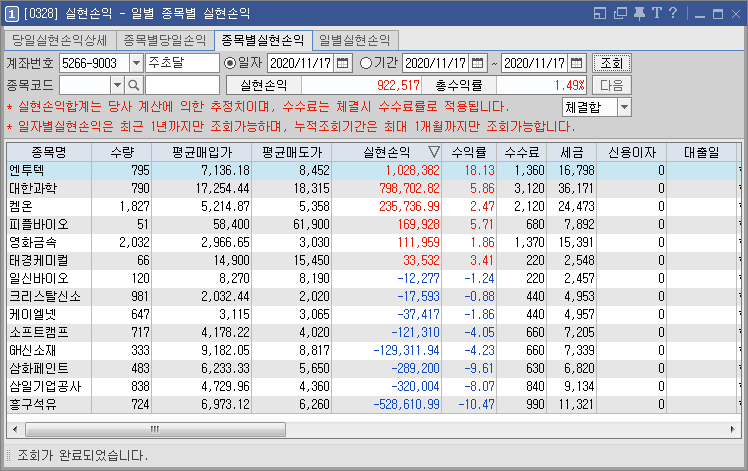The image size is (748, 471).
Task: Select the 종목별실현손익 tab
Action: (263, 40)
